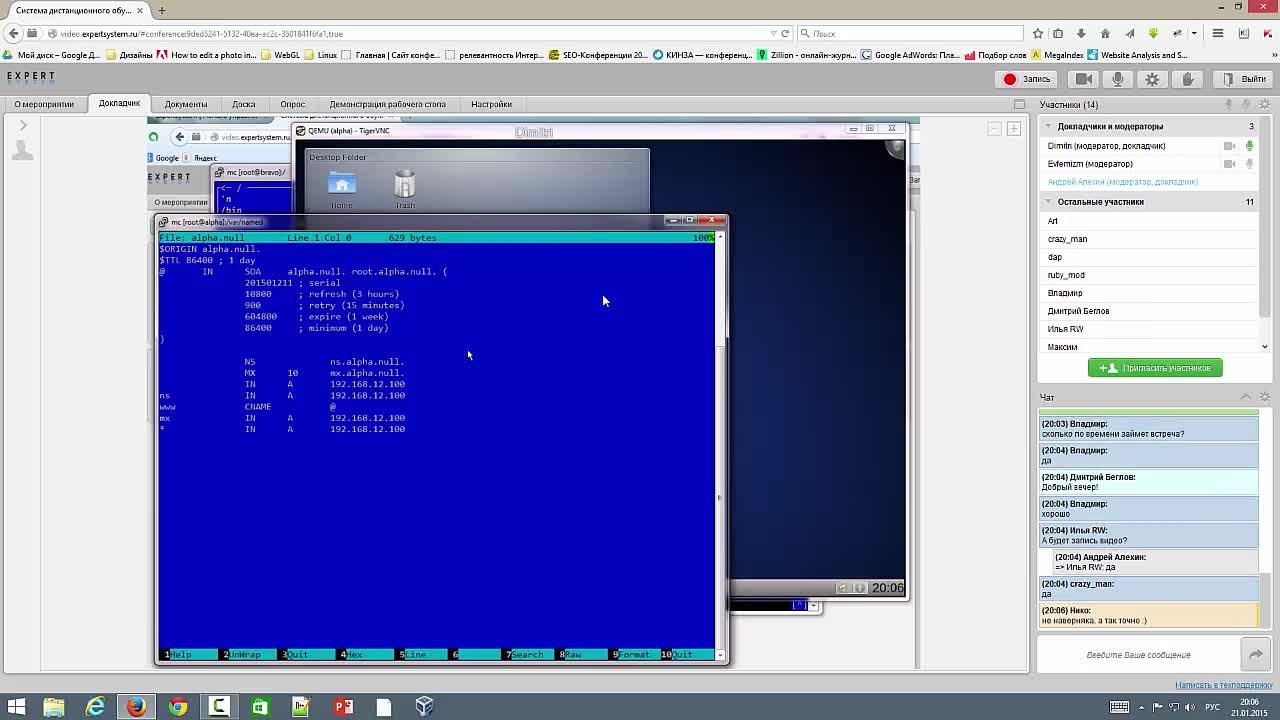Leave the conference with the Выйти button
Screen dimensions: 1280x720
(x=1243, y=79)
